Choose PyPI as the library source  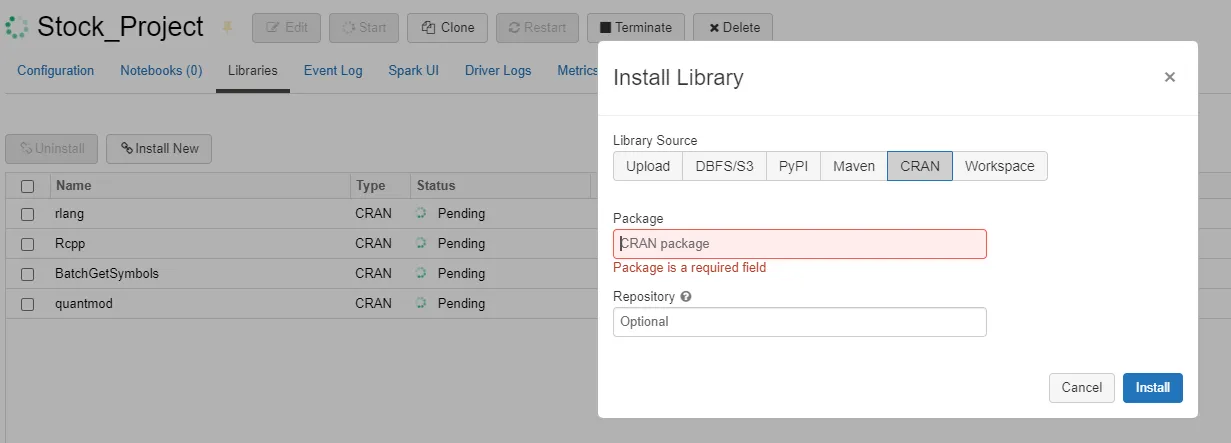coord(794,166)
